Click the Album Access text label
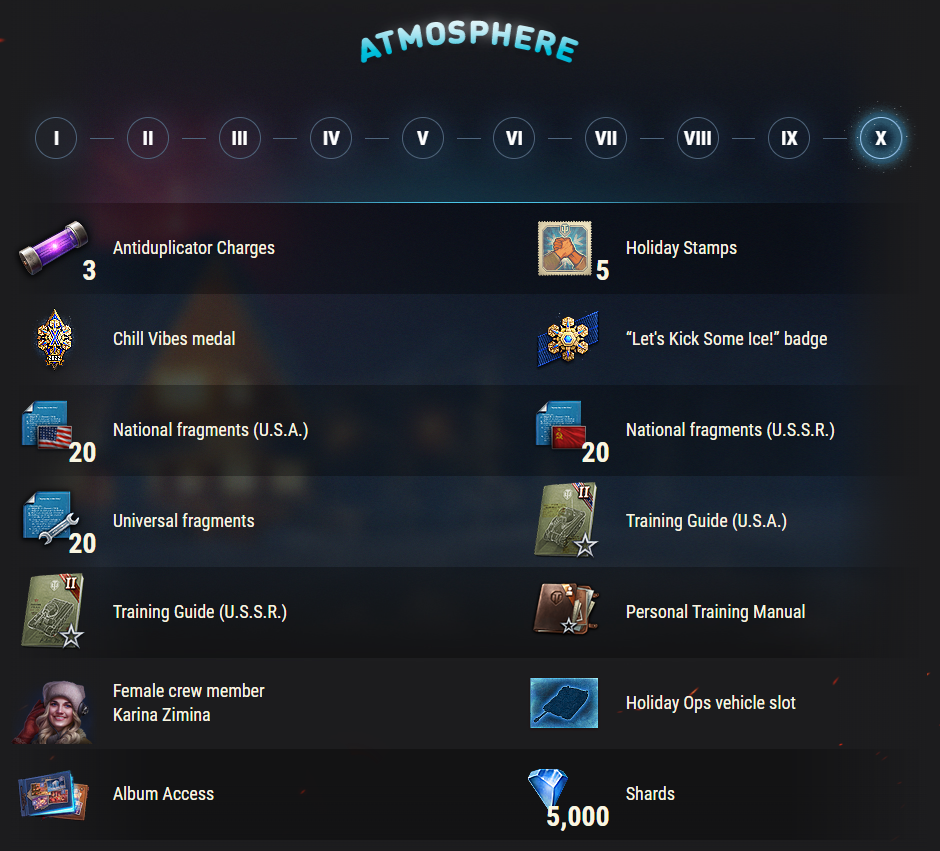Viewport: 940px width, 851px height. (163, 794)
